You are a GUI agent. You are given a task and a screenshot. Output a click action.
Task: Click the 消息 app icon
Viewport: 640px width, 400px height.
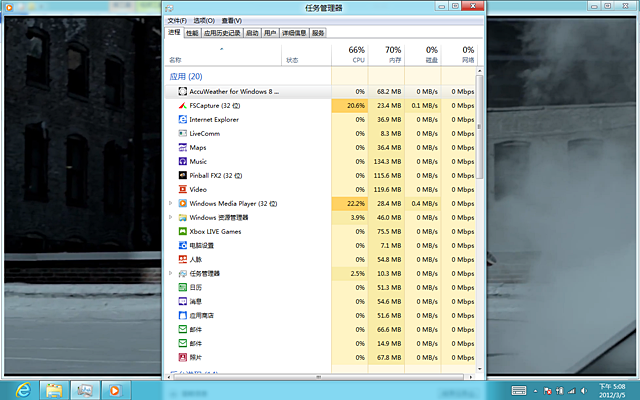(182, 301)
